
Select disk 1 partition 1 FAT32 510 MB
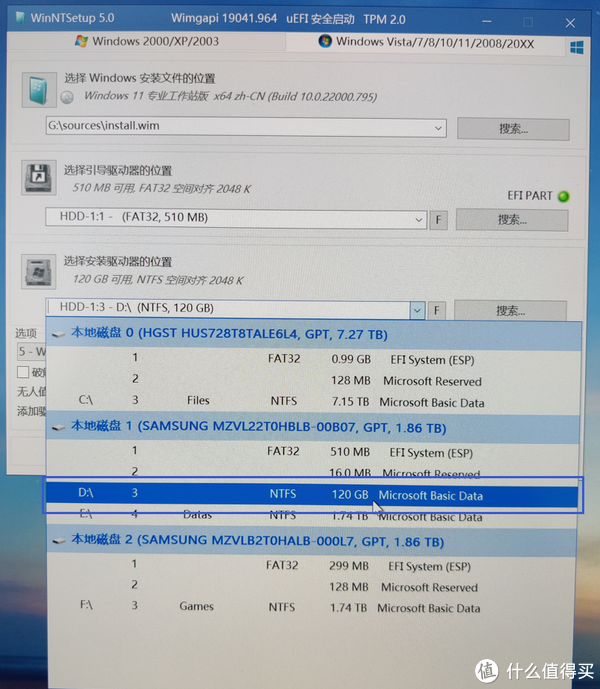[313, 452]
